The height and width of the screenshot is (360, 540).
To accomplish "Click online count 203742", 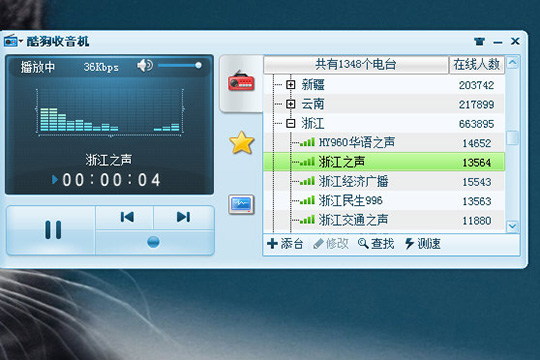I will pos(476,85).
